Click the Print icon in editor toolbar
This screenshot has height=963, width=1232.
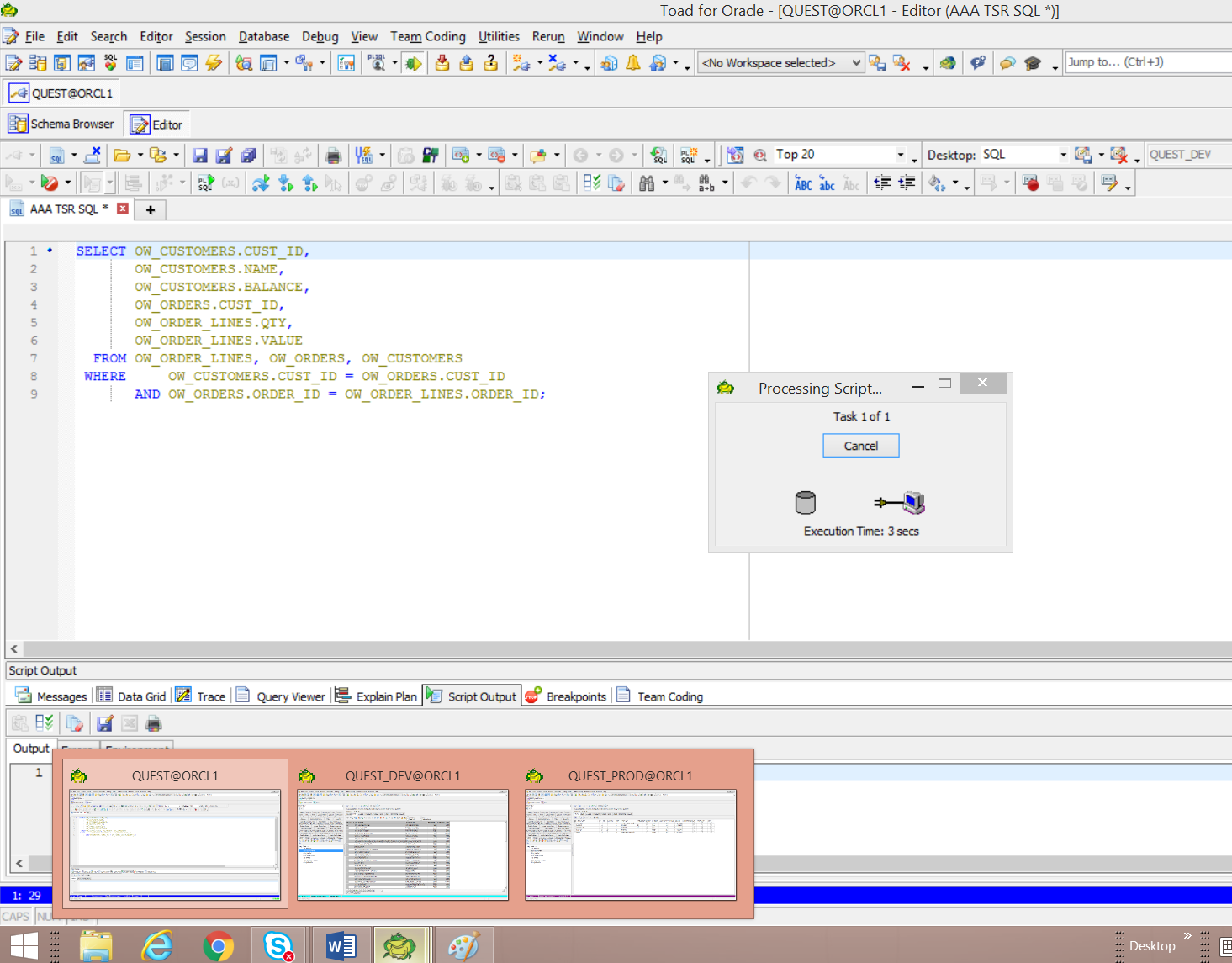point(333,156)
